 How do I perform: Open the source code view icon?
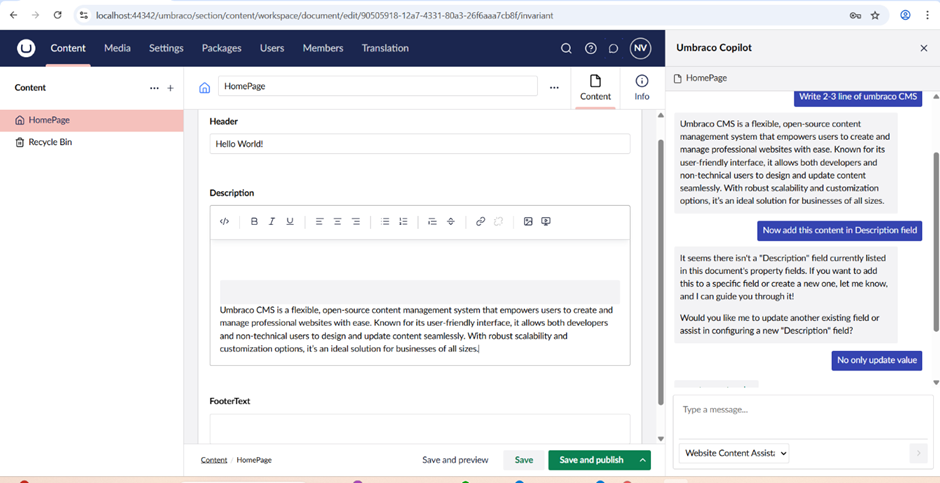point(224,222)
